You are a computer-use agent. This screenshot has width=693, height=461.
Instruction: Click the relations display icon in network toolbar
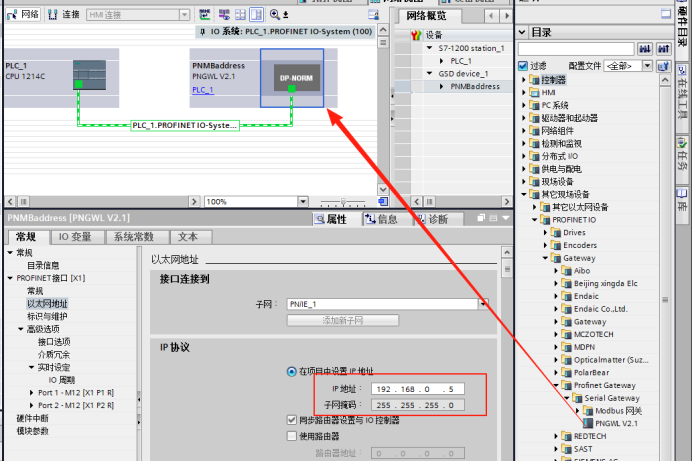(x=204, y=15)
